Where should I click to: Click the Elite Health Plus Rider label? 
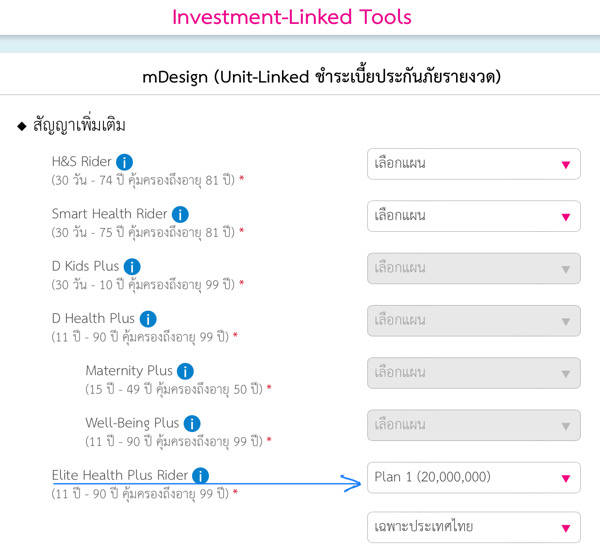(120, 476)
